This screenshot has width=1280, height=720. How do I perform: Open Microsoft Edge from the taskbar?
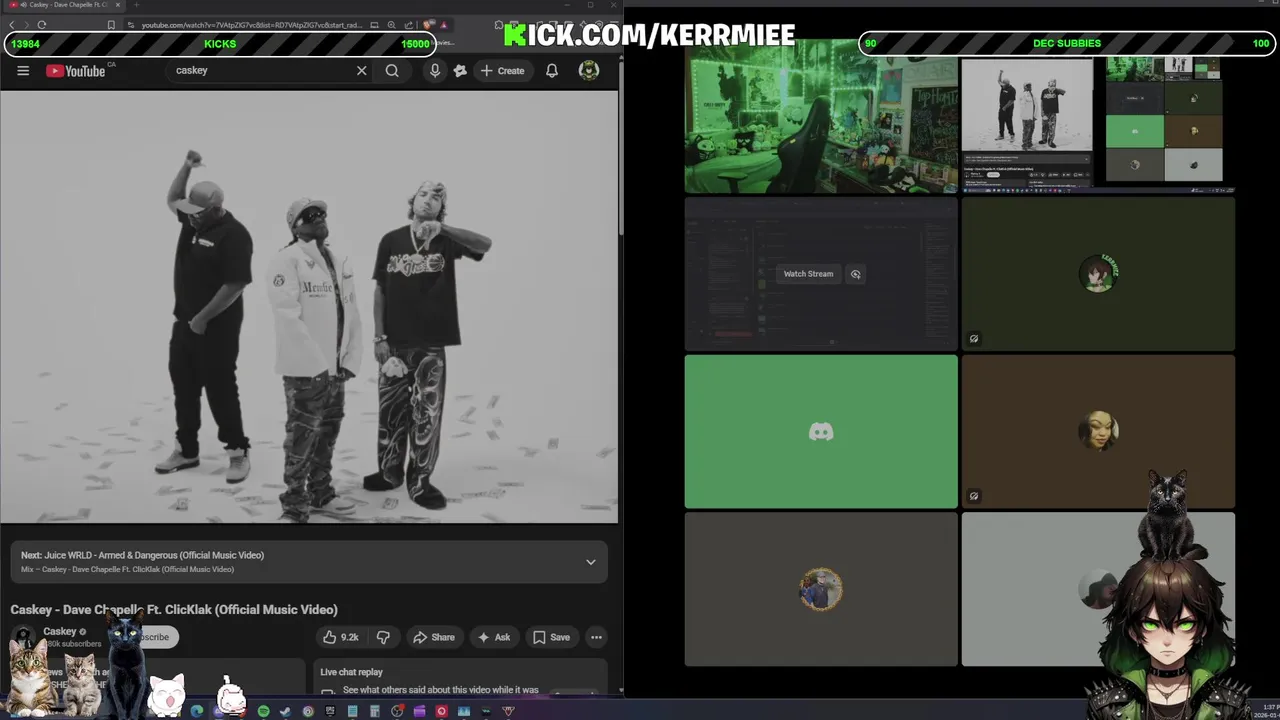197,711
